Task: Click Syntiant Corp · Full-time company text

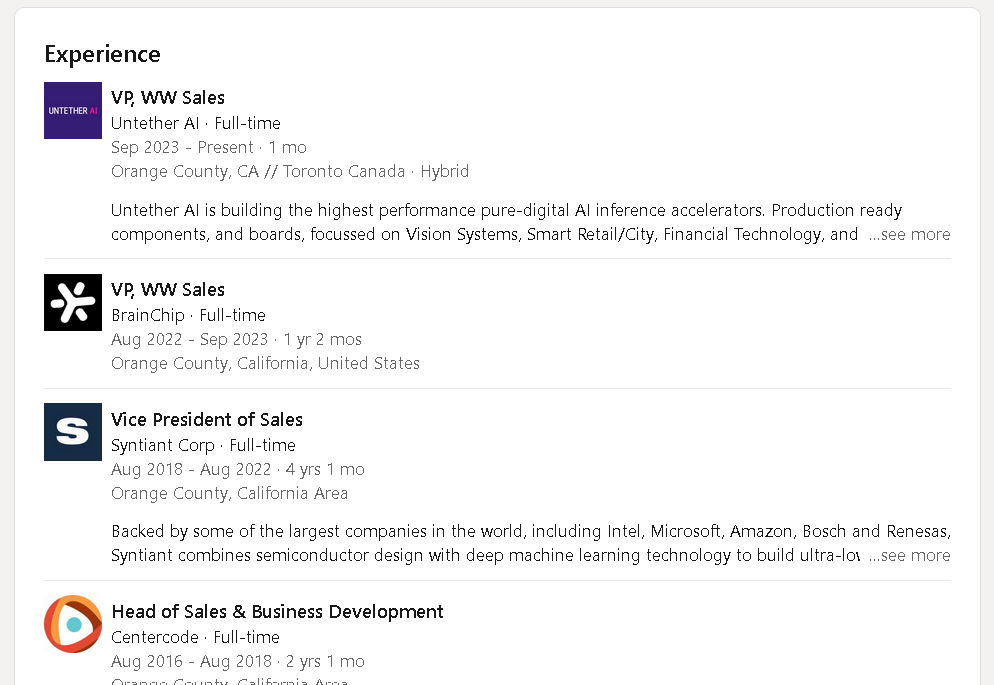Action: 203,445
